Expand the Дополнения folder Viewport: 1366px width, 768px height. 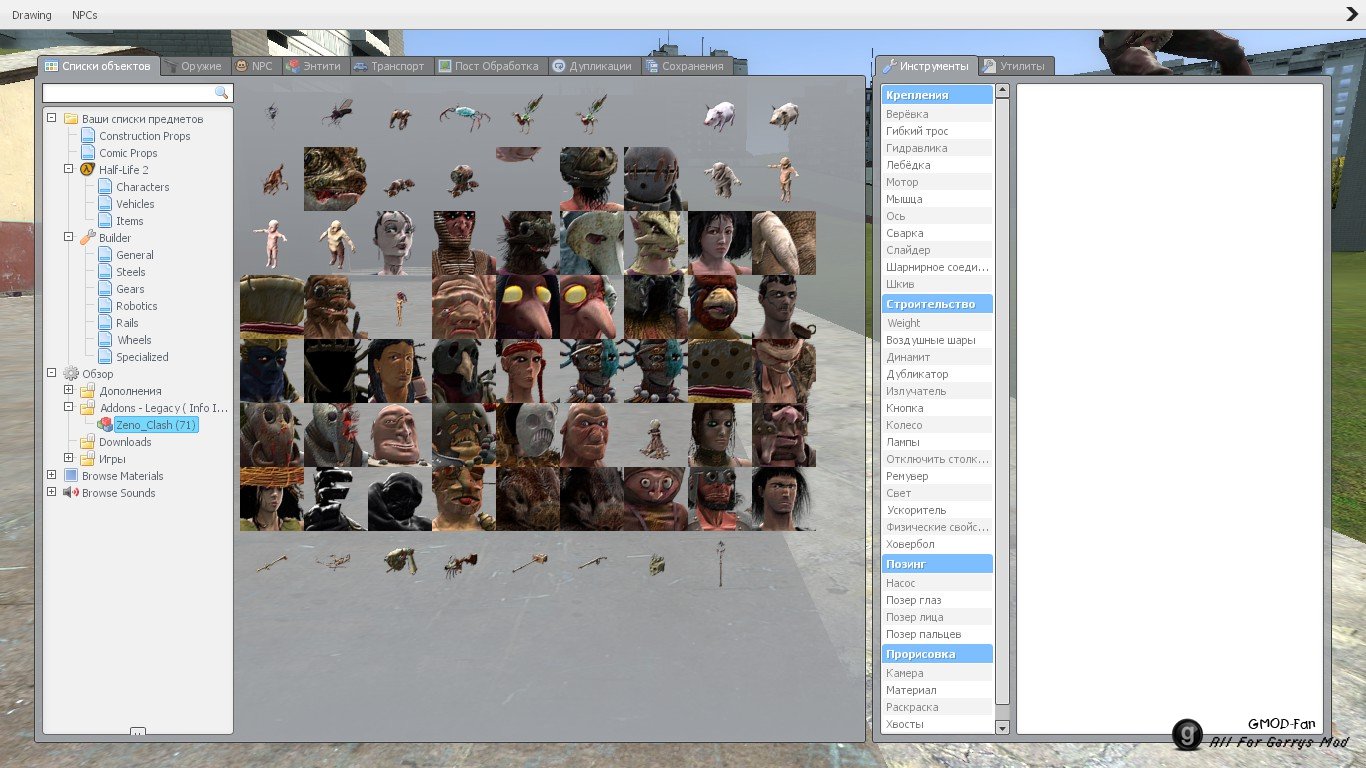click(x=69, y=391)
